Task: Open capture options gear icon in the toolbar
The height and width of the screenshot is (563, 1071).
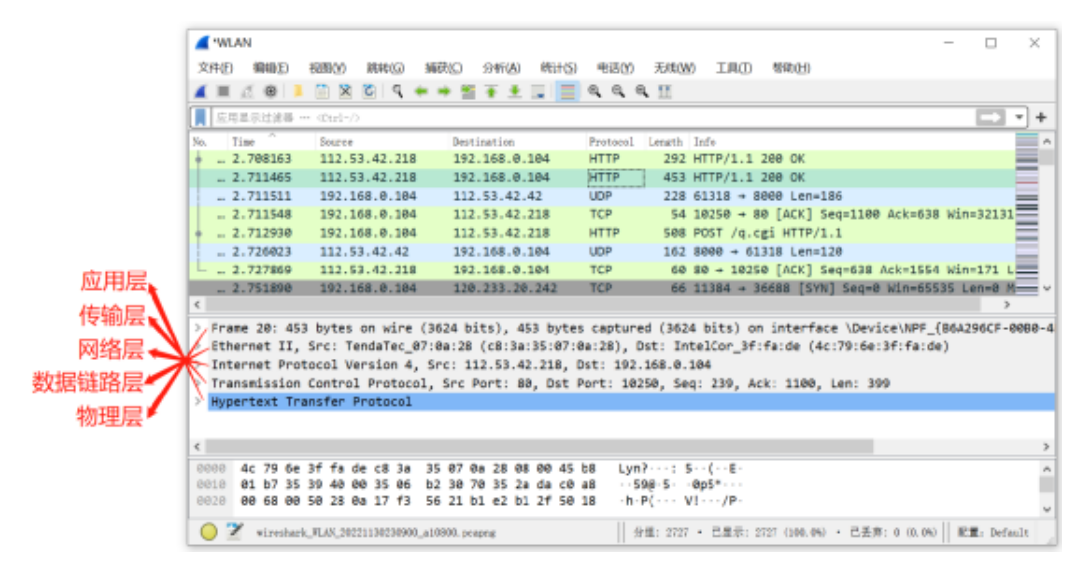Action: [270, 91]
